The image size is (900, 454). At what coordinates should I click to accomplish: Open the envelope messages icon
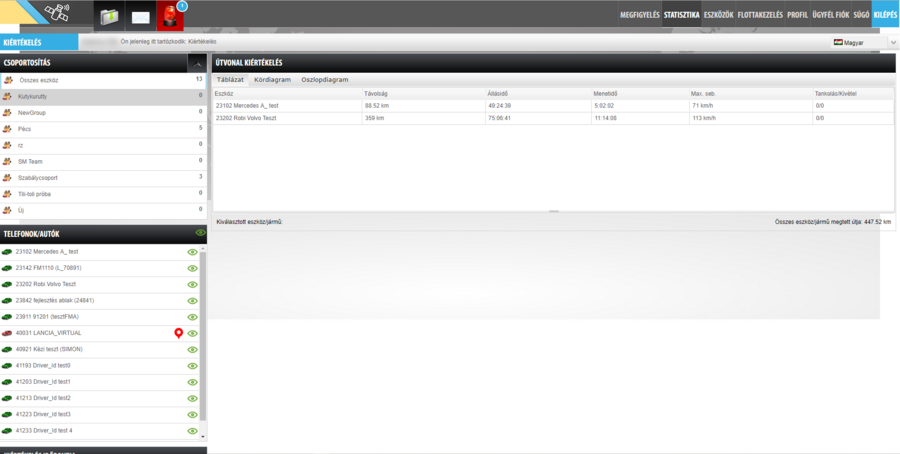coord(140,15)
